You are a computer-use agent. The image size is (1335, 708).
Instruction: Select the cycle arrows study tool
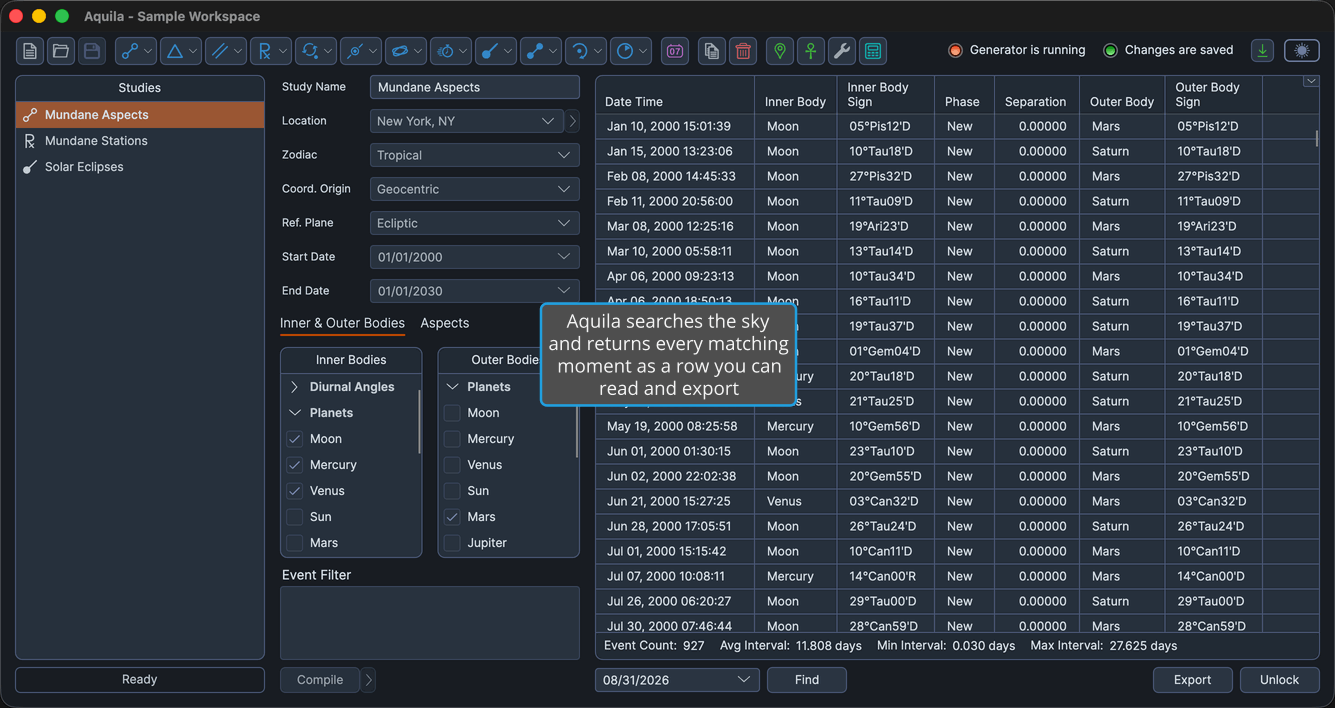click(309, 51)
